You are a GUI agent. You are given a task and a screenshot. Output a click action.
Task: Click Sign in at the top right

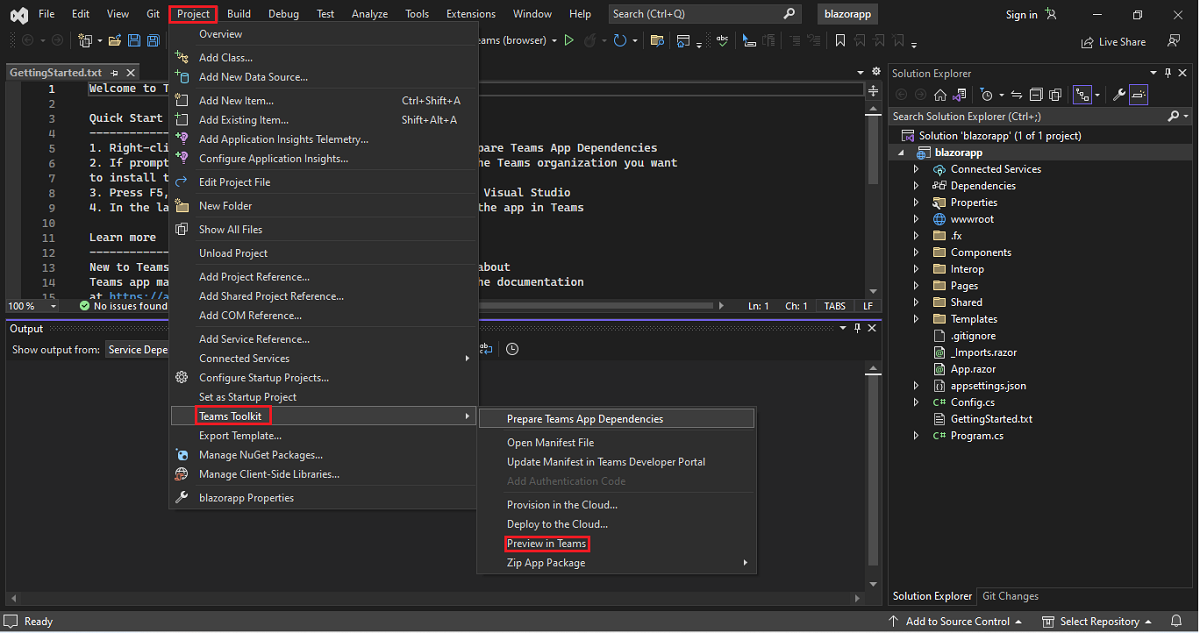coord(1021,14)
